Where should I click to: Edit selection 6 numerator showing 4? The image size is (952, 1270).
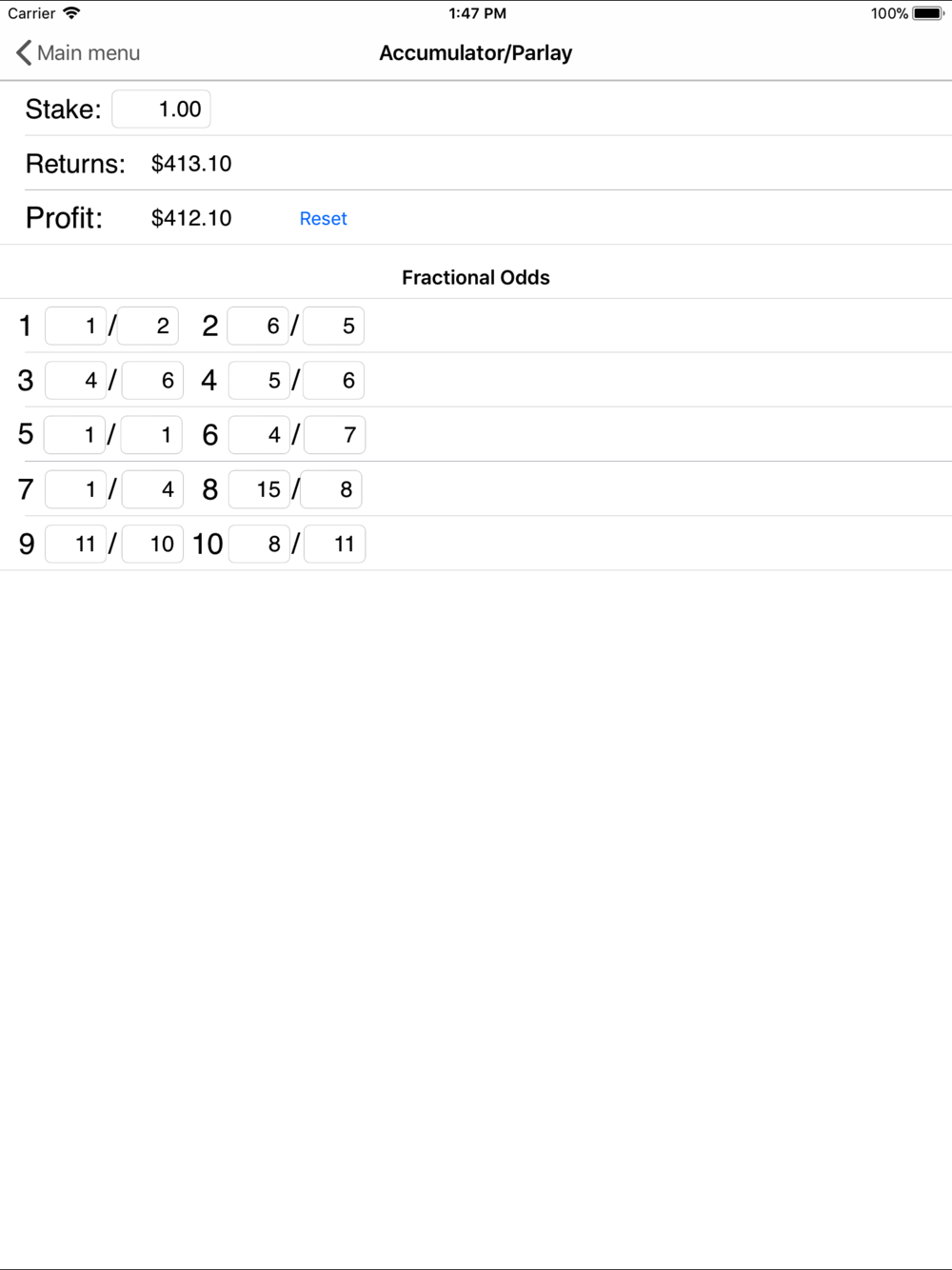259,434
